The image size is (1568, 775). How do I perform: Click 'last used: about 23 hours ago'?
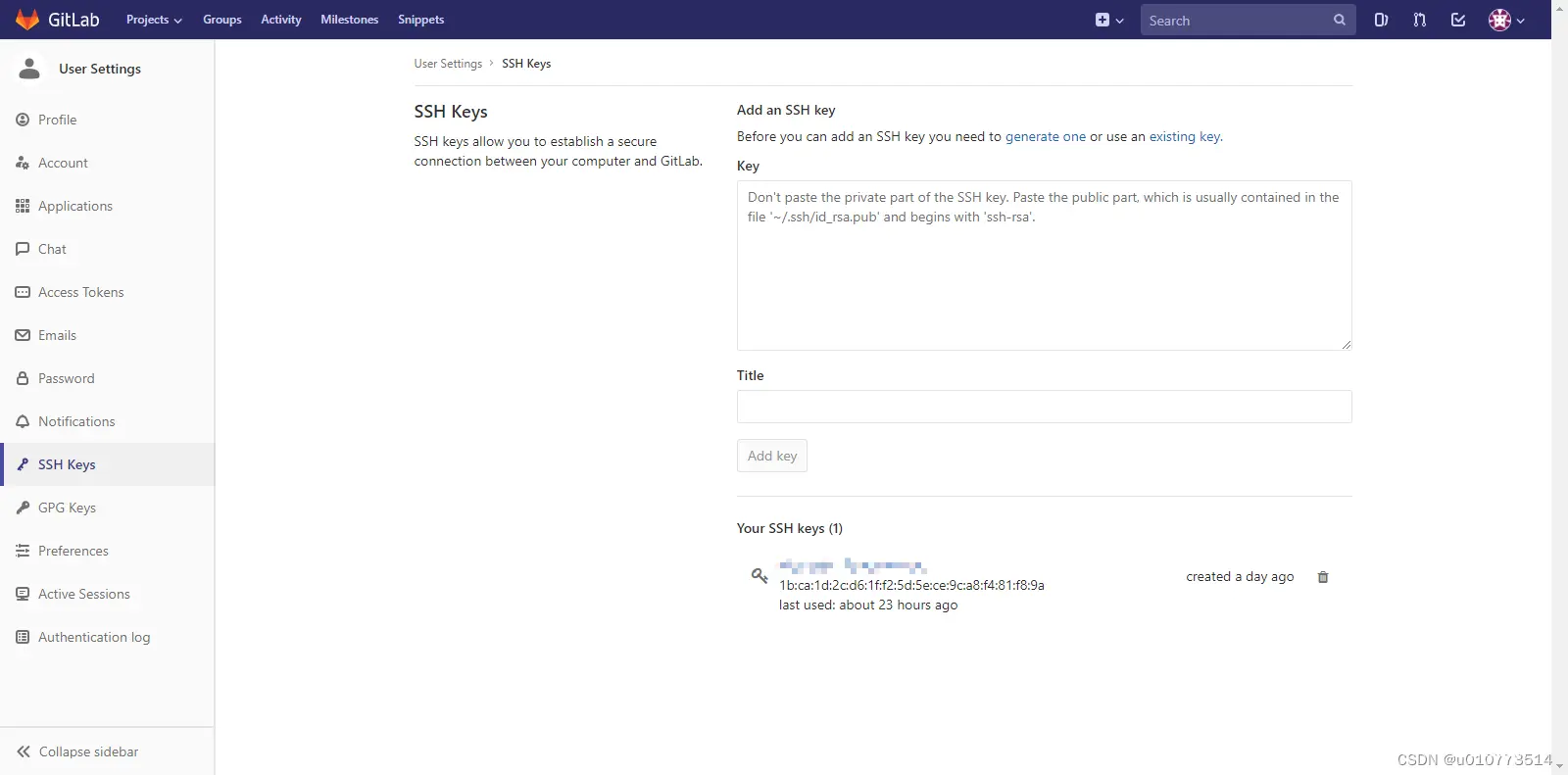click(x=868, y=605)
